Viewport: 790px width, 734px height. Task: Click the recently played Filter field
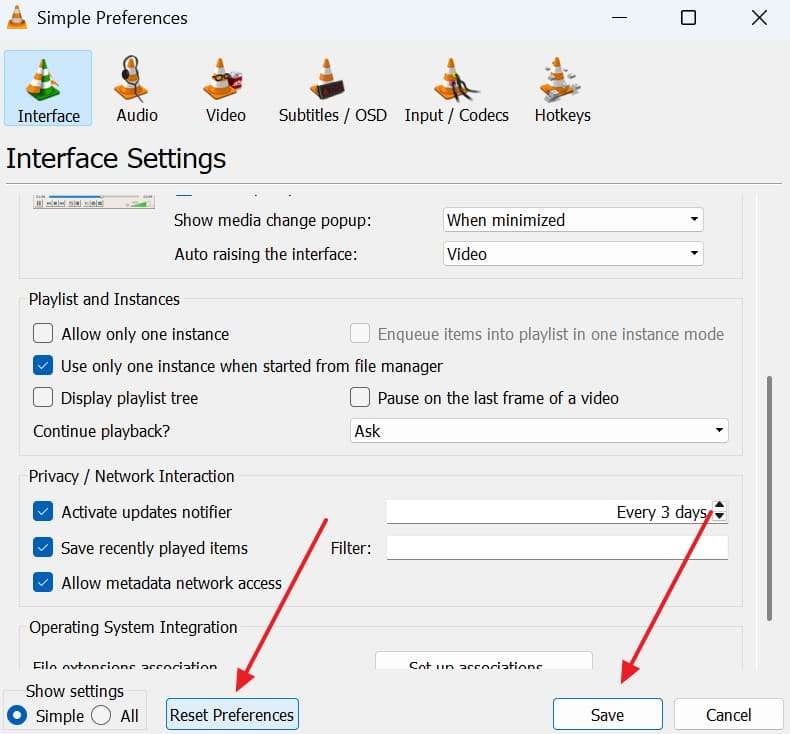557,548
